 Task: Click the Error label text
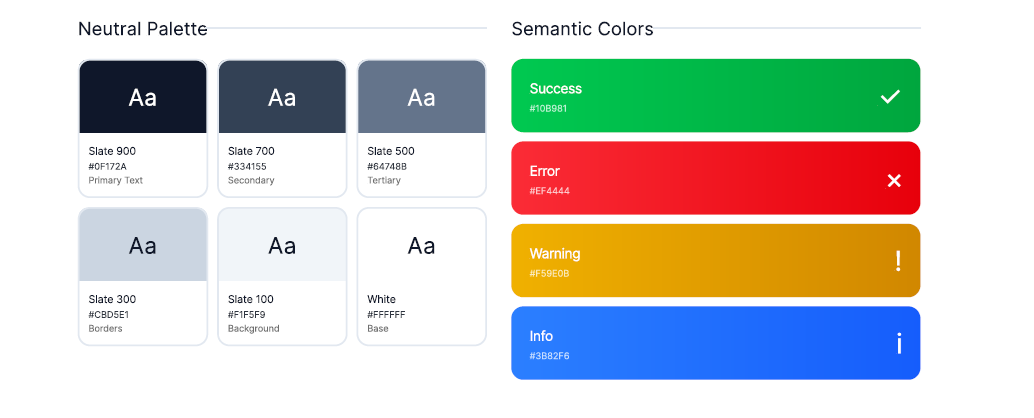pos(545,171)
